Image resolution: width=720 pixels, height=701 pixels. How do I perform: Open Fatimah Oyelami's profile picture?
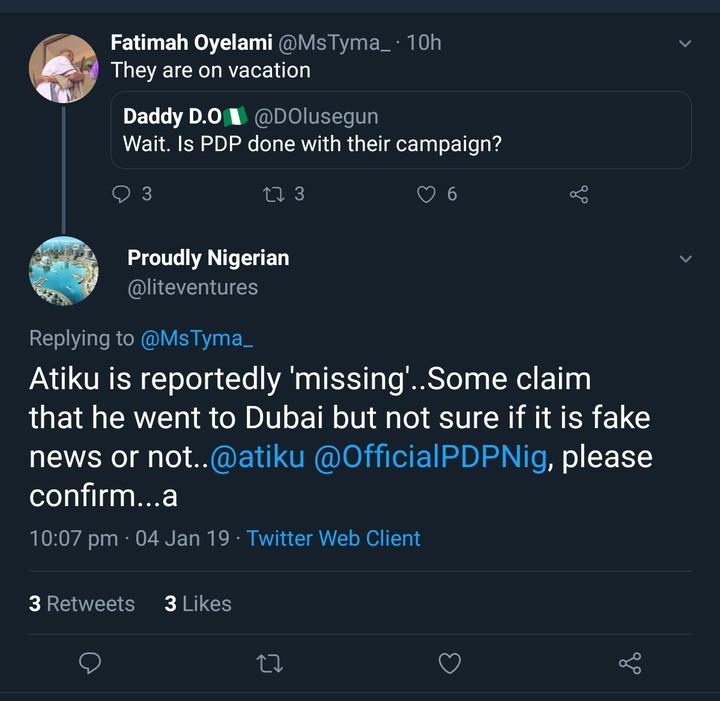point(64,67)
